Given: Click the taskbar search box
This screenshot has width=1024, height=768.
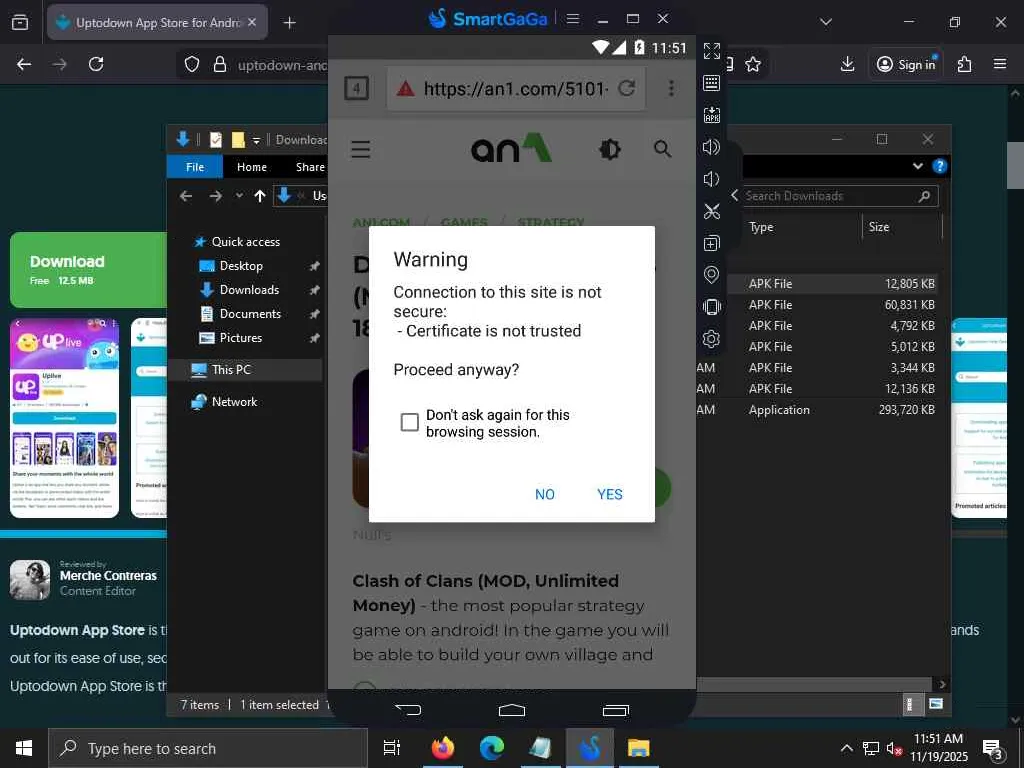Looking at the screenshot, I should point(208,748).
